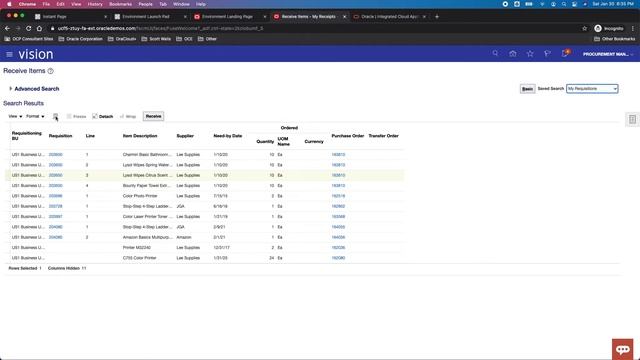Open Spotlight search in the menu bar
This screenshot has width=640, height=360.
(564, 4)
